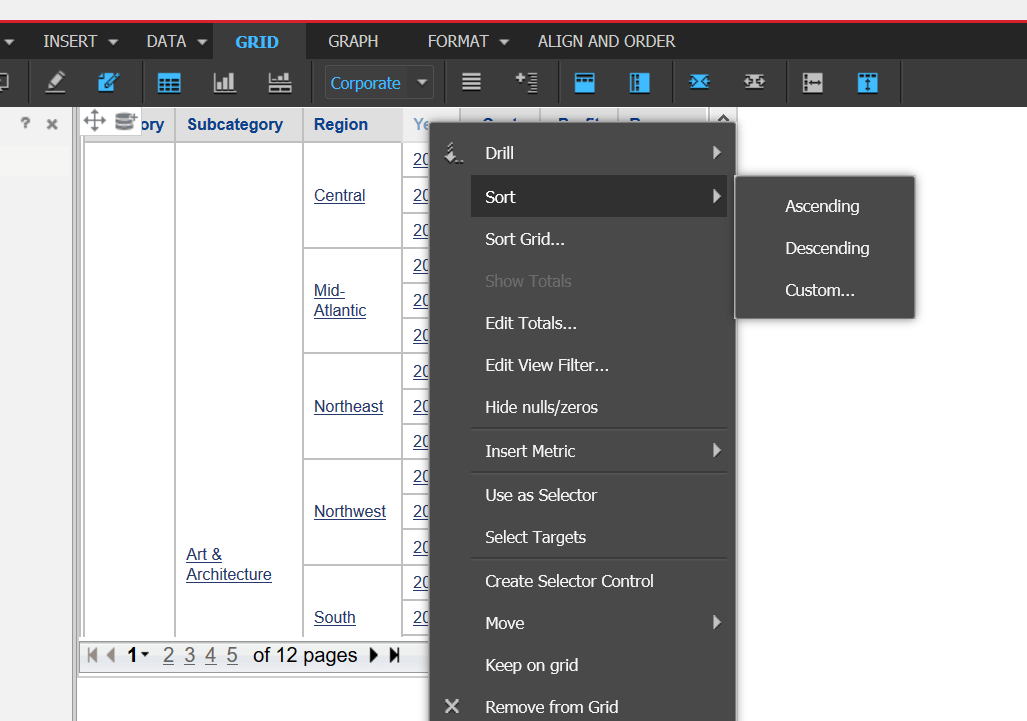Viewport: 1027px width, 721px height.
Task: Click the outline icon with plus sign
Action: (527, 83)
